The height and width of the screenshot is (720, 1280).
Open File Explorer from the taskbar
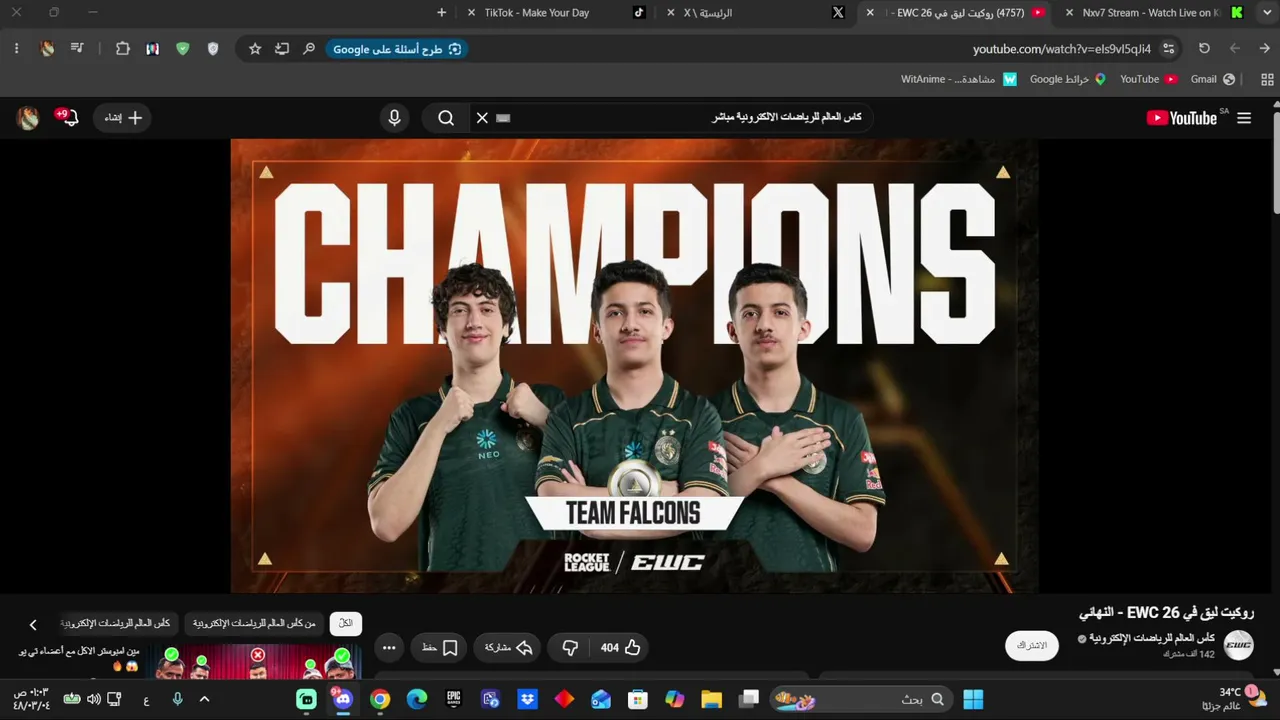coord(711,699)
